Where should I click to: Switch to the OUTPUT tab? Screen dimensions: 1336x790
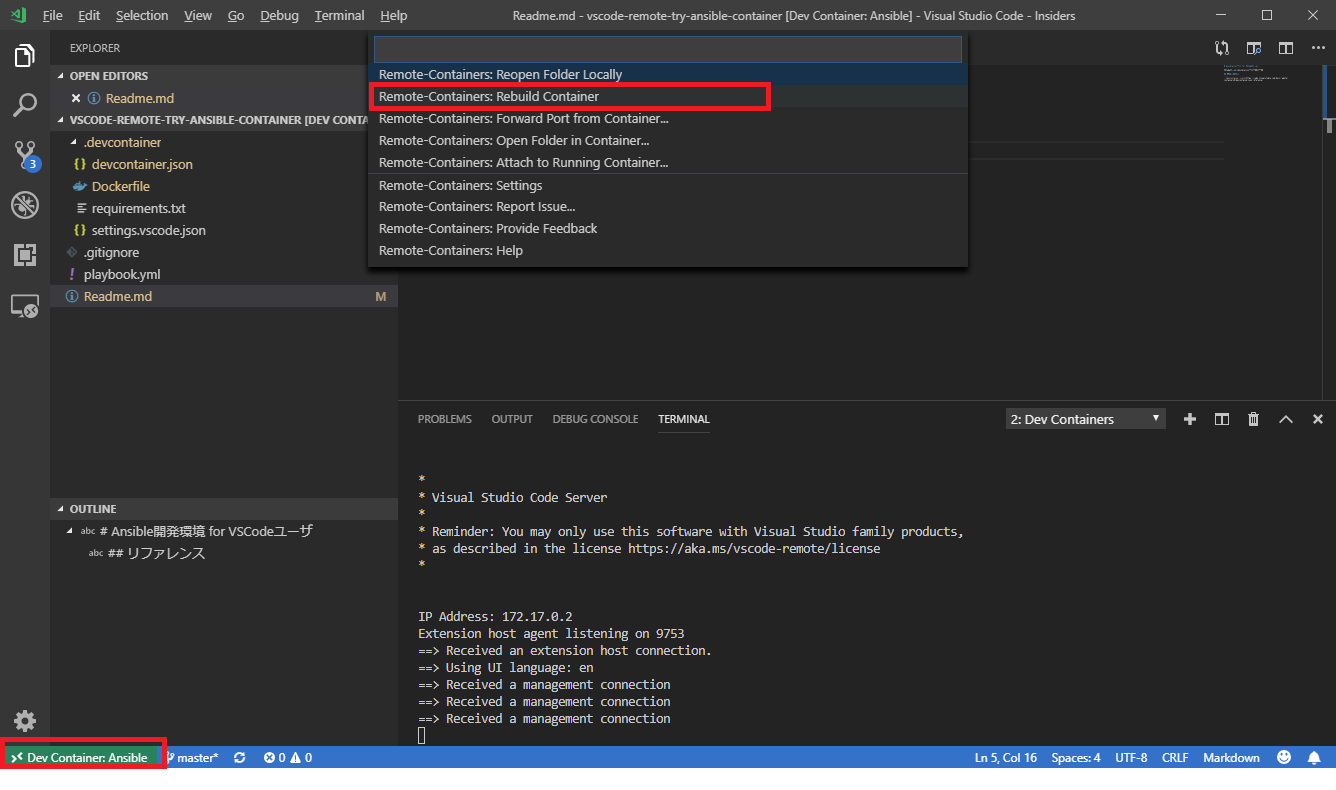pos(511,419)
